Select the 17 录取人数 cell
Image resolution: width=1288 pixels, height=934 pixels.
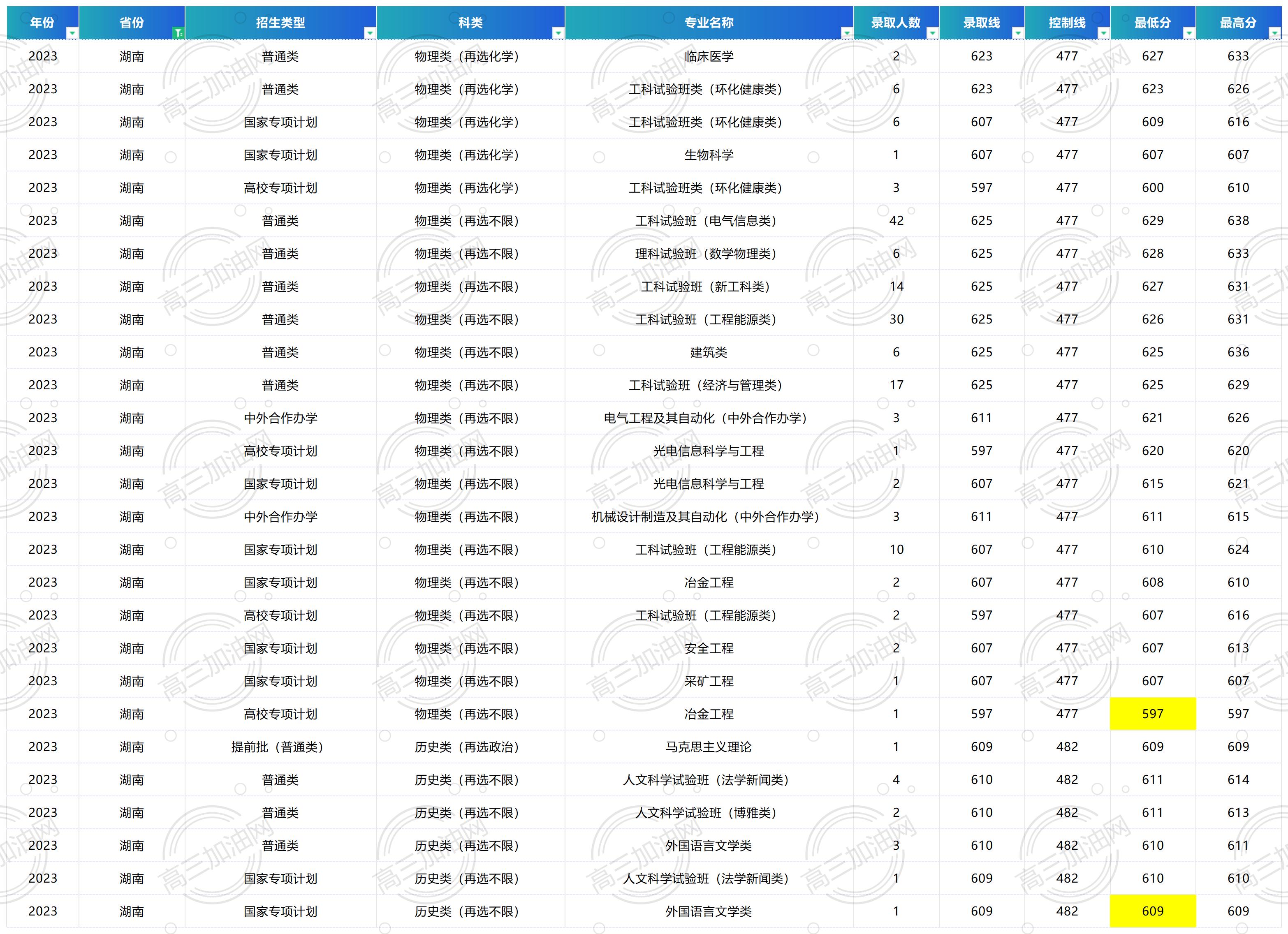tap(896, 386)
